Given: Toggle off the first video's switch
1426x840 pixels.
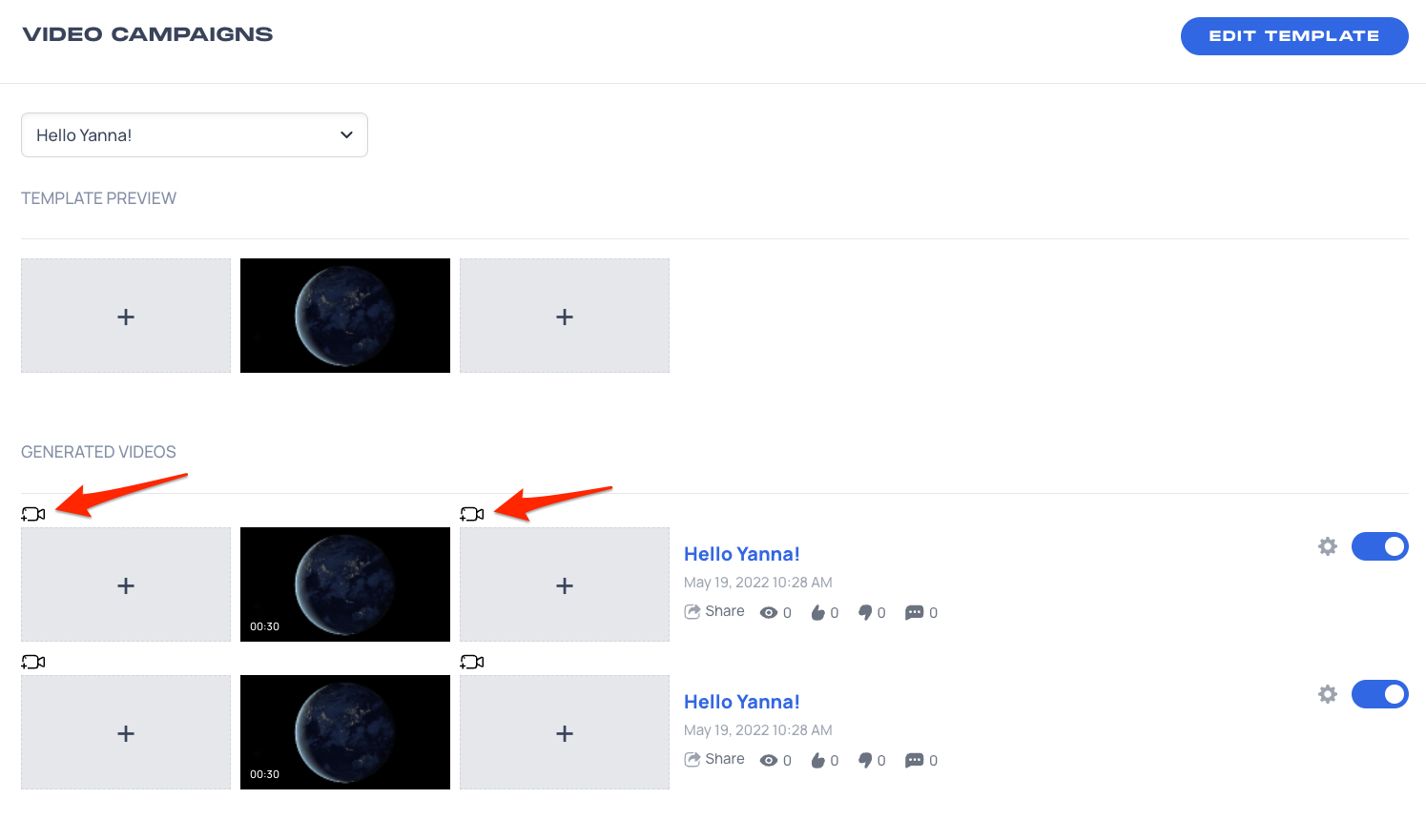Looking at the screenshot, I should tap(1380, 546).
